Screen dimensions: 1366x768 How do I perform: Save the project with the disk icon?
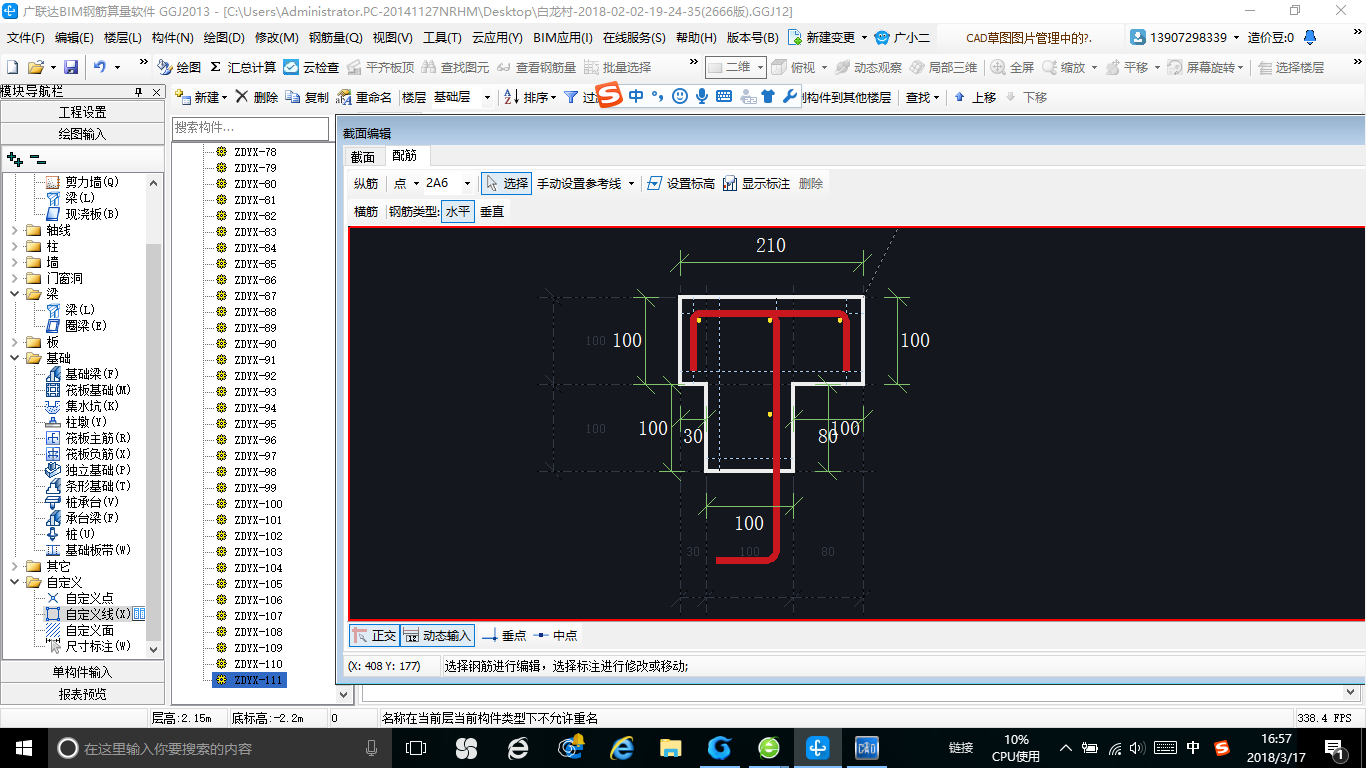(x=71, y=67)
